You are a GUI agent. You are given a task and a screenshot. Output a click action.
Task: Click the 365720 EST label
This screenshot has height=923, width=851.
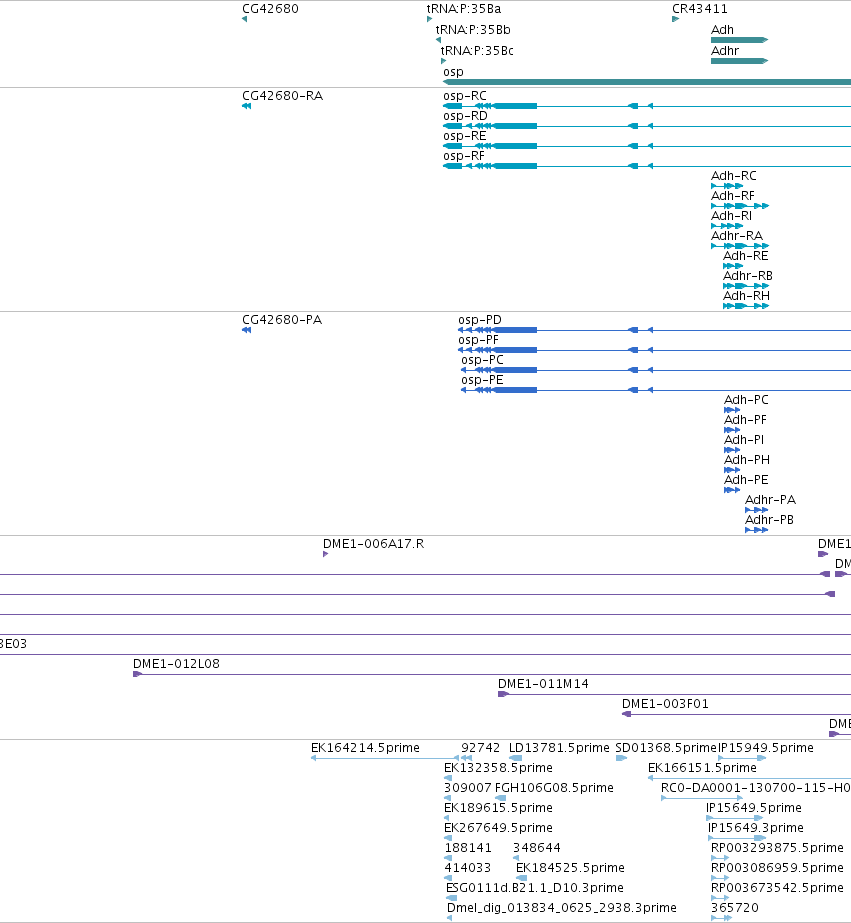pos(735,908)
